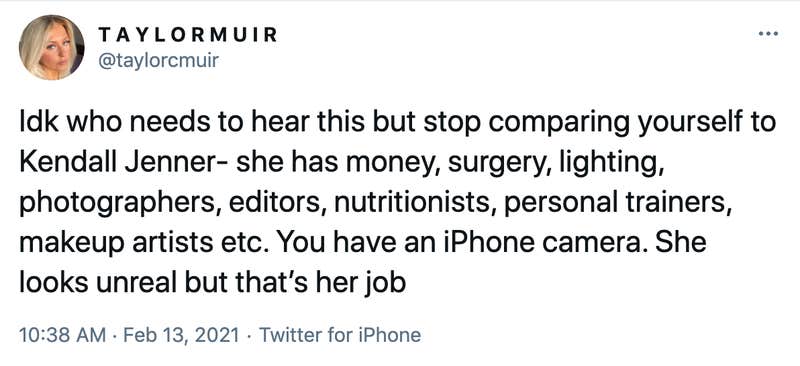Click 'Idk' at the tweet's start
Image resolution: width=800 pixels, height=366 pixels.
coord(38,124)
